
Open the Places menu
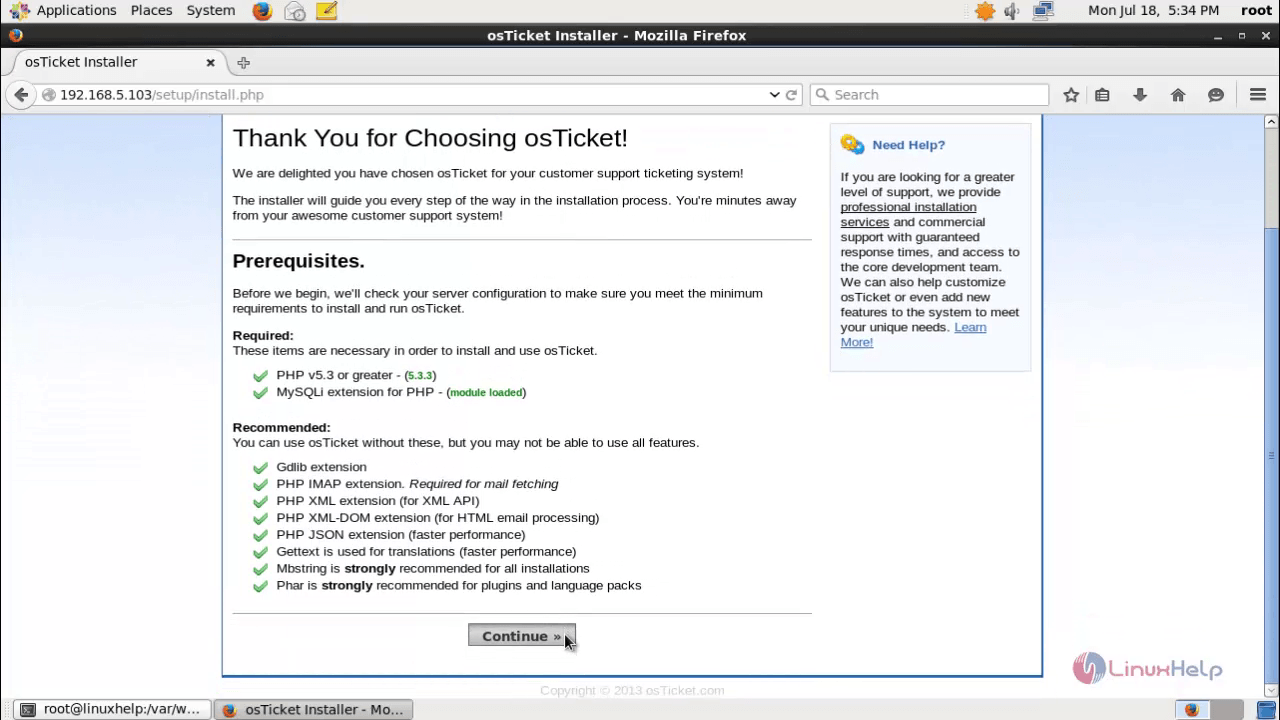pos(151,10)
